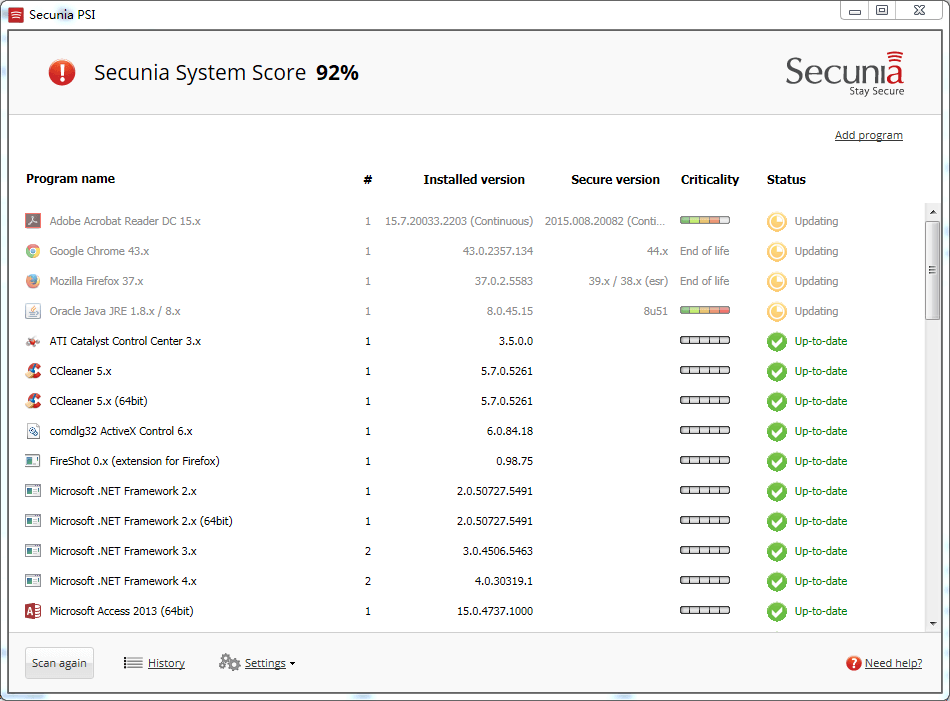
Task: Sort by Program name column header
Action: coord(70,179)
